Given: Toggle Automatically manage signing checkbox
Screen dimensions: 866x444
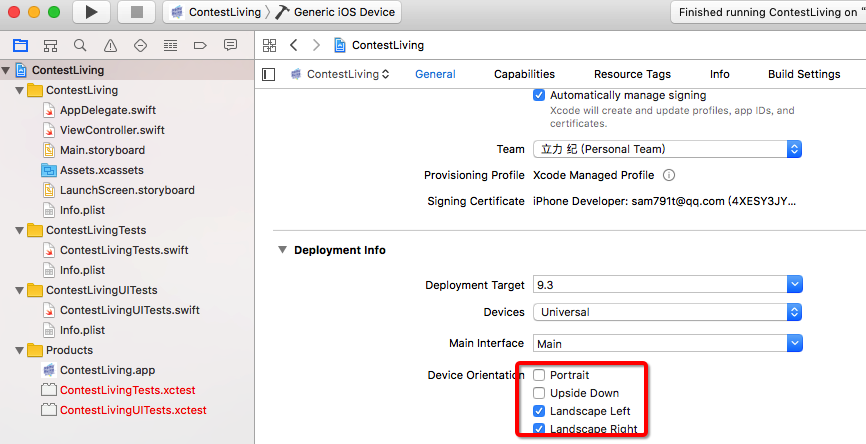Looking at the screenshot, I should click(x=538, y=95).
